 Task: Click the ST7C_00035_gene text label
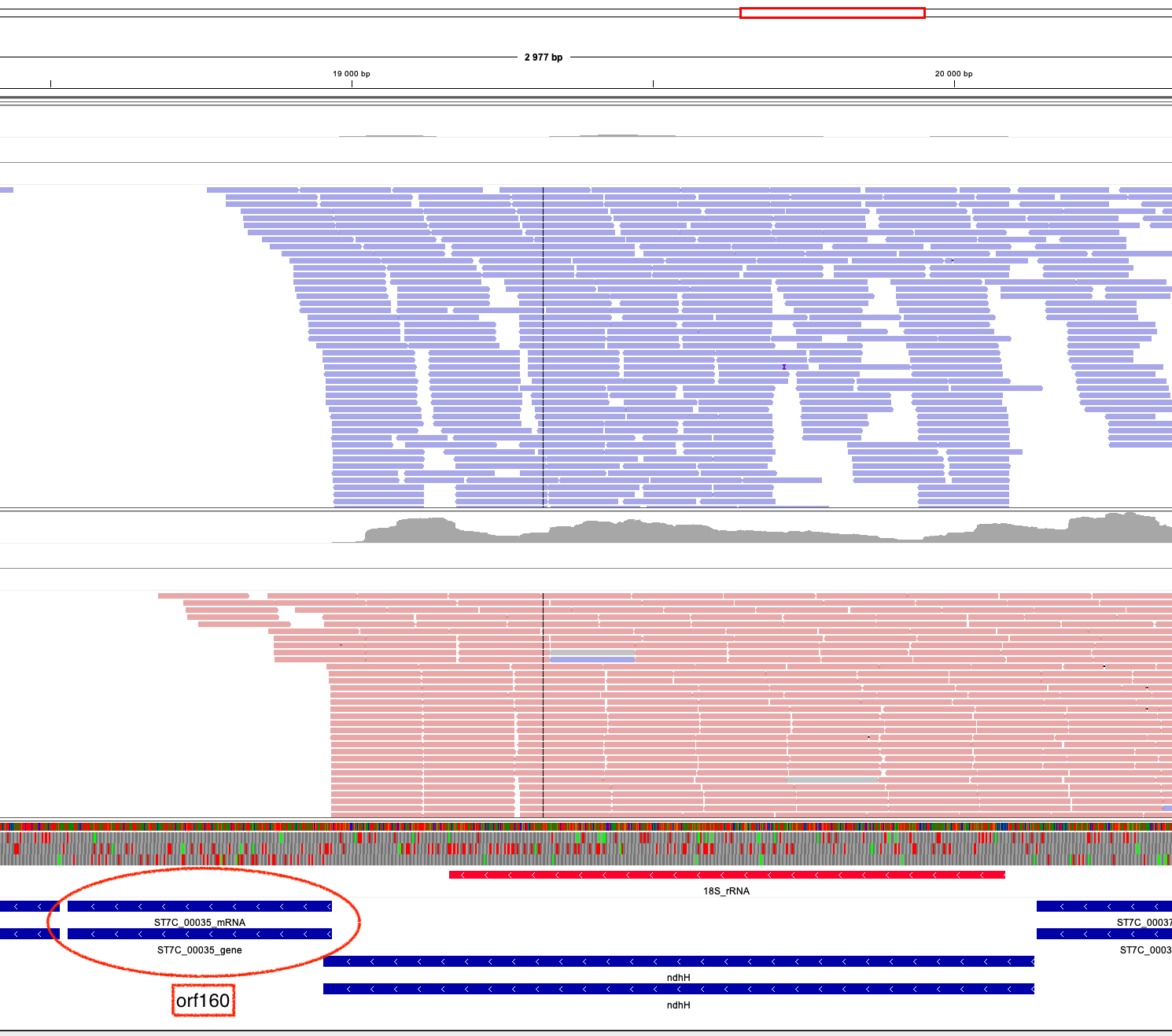pos(200,950)
